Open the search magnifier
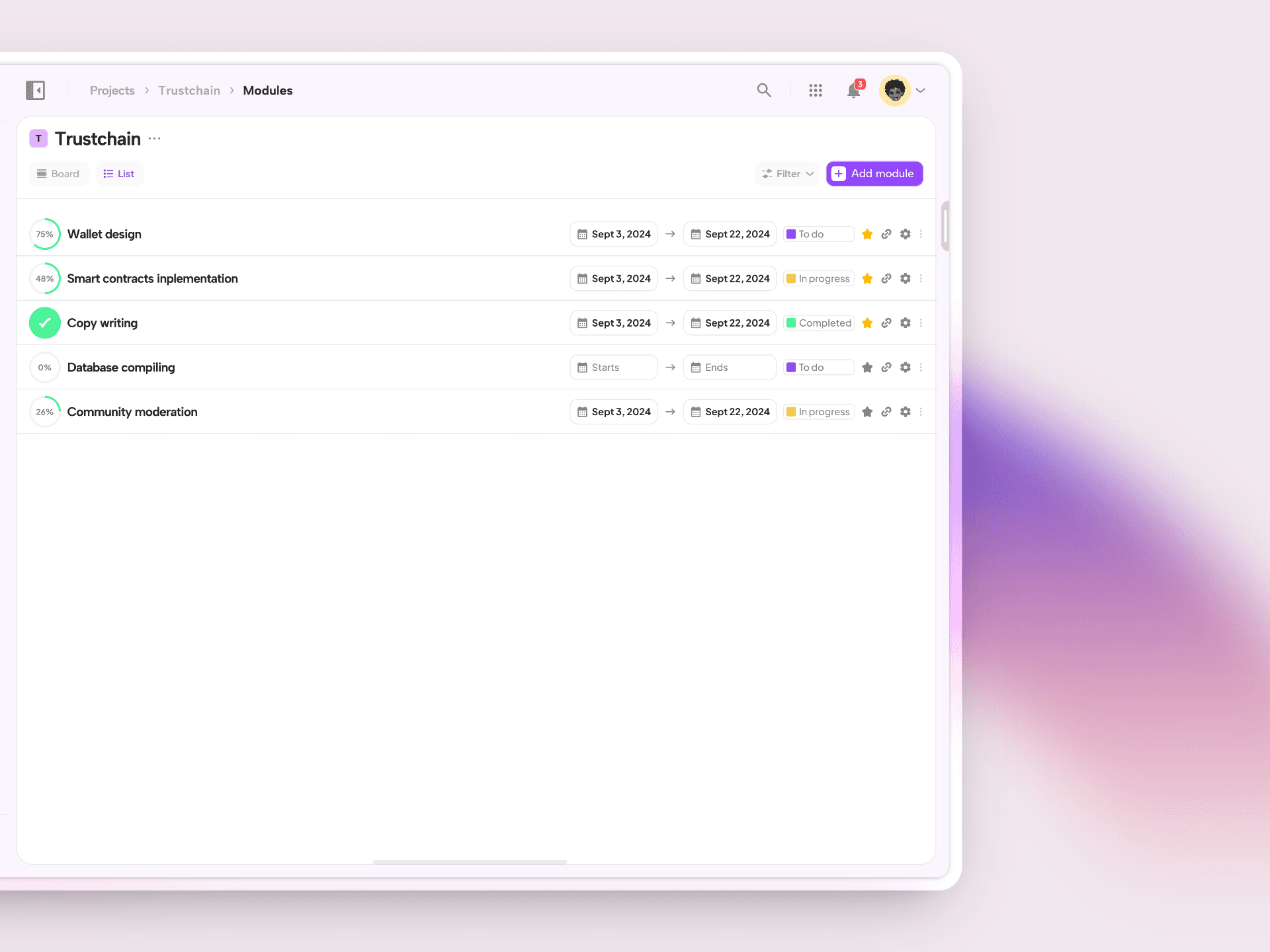The height and width of the screenshot is (952, 1270). [x=764, y=90]
